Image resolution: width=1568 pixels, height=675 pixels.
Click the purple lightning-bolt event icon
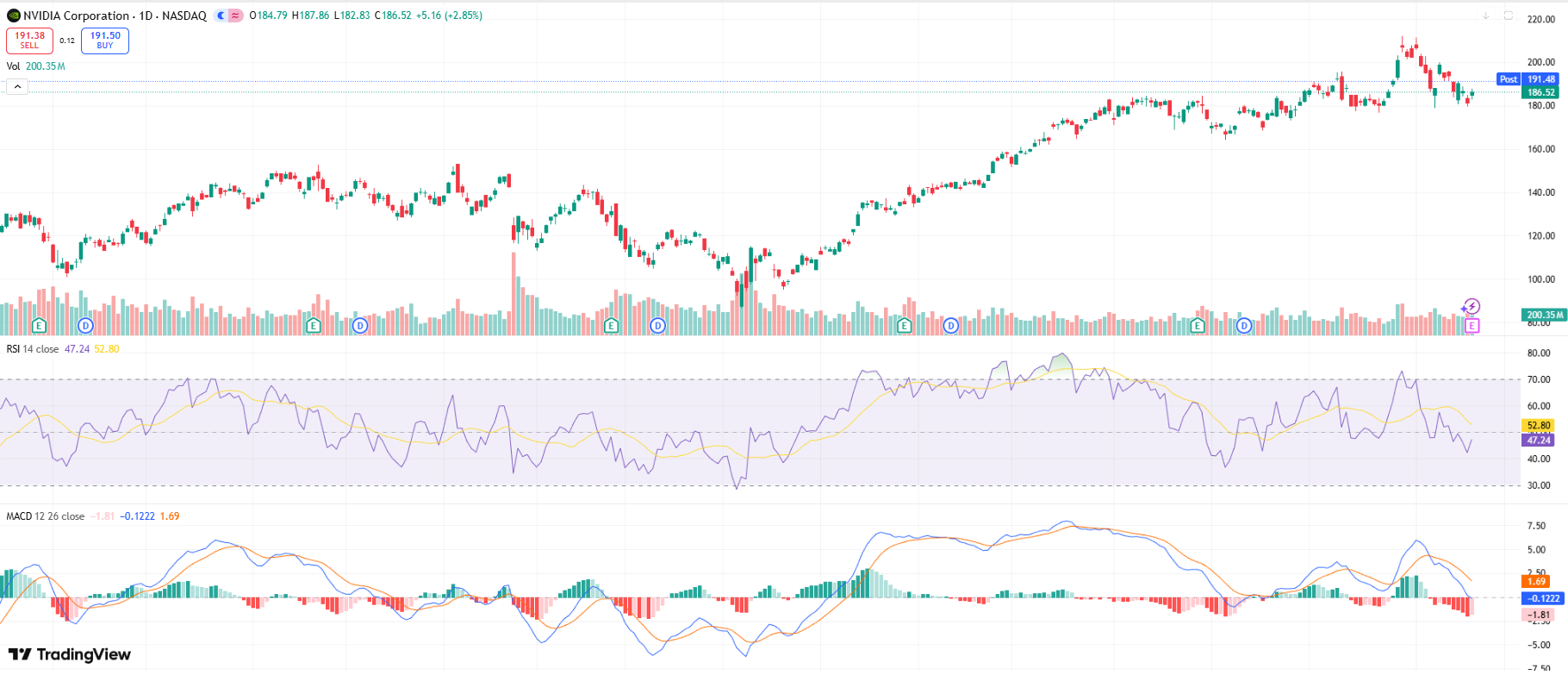tap(1471, 307)
